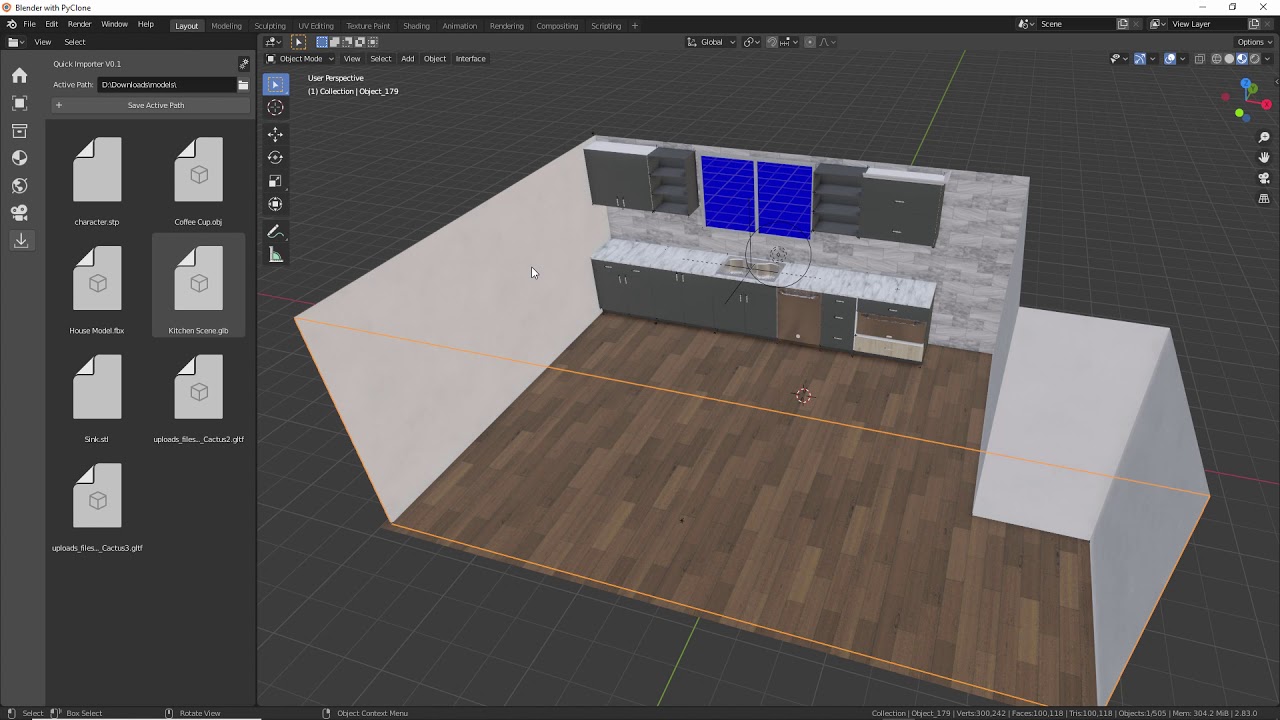Image resolution: width=1280 pixels, height=720 pixels.
Task: Open Global transform orientation dropdown
Action: tap(711, 42)
